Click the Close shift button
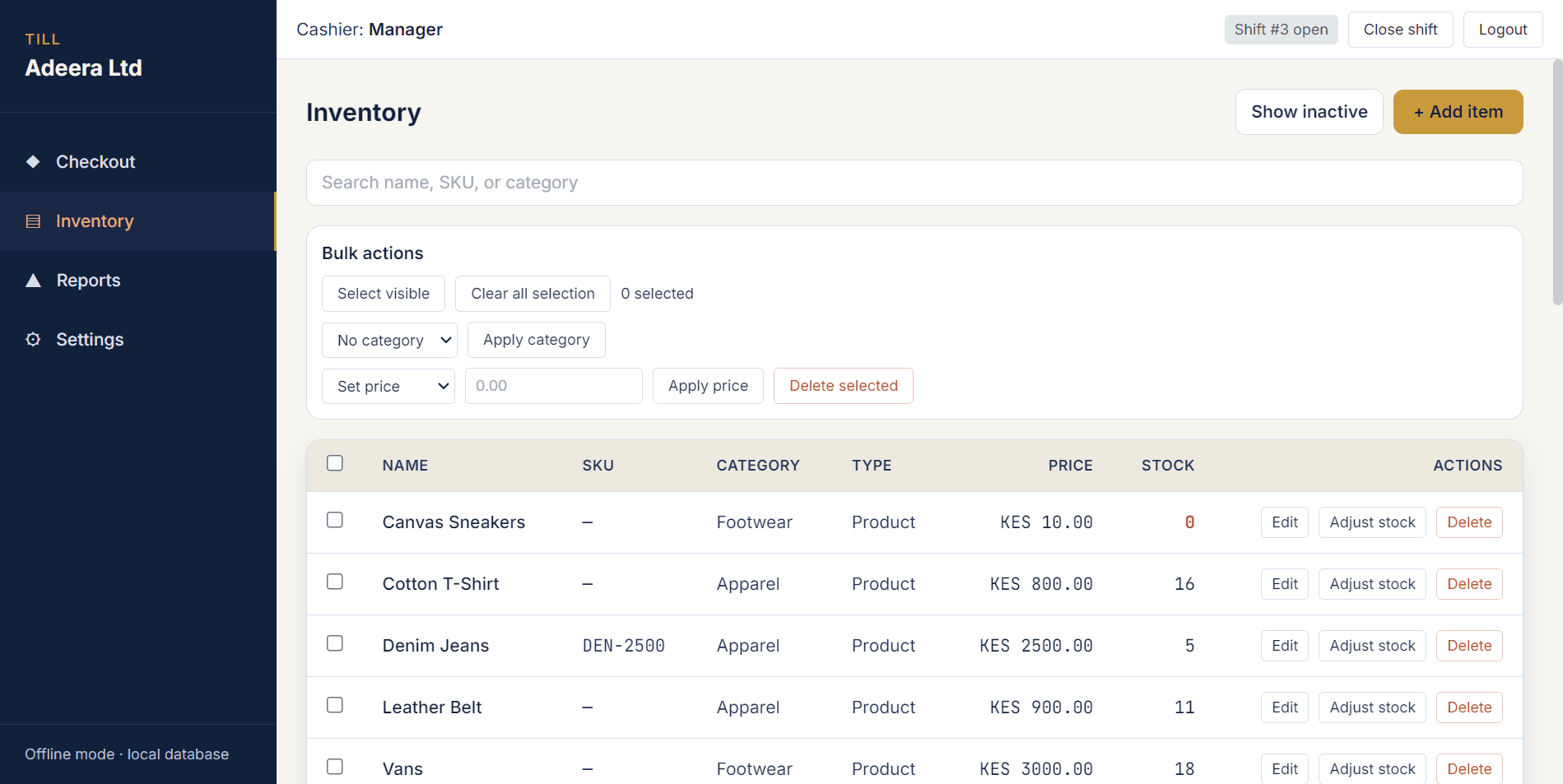1563x784 pixels. (1400, 30)
